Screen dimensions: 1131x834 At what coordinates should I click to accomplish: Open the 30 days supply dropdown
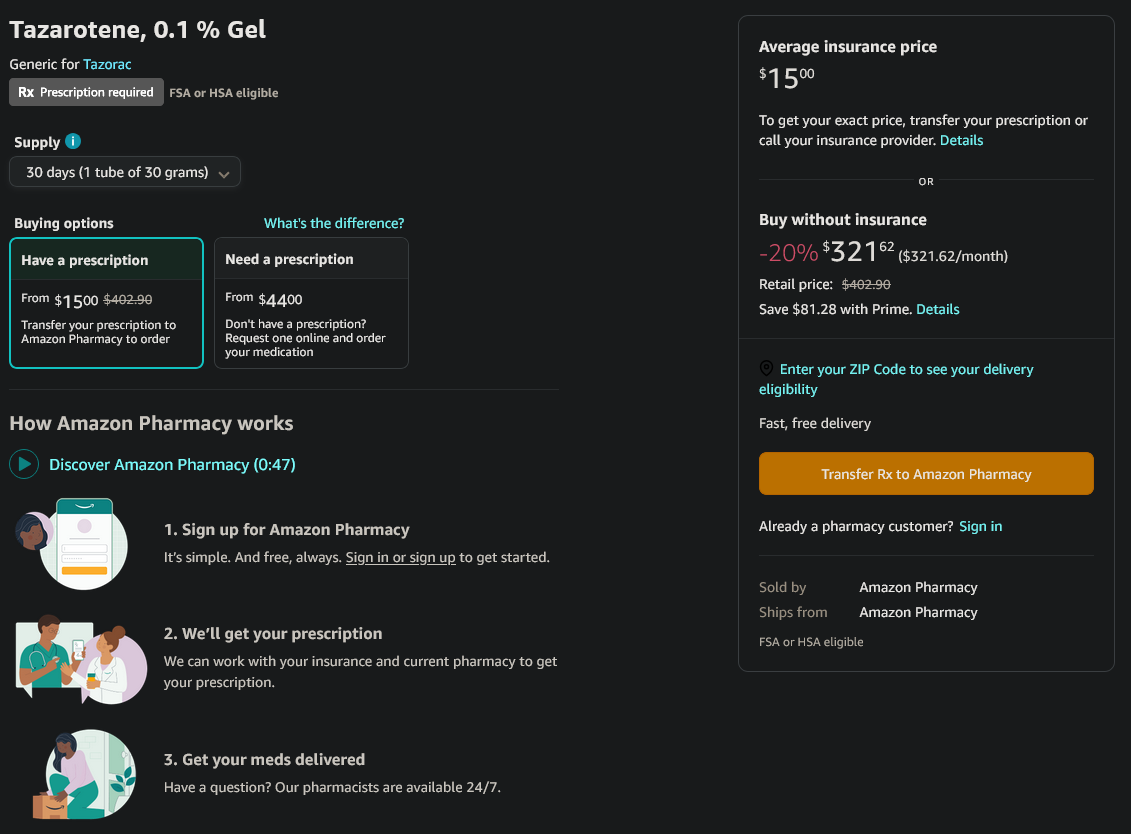coord(125,172)
